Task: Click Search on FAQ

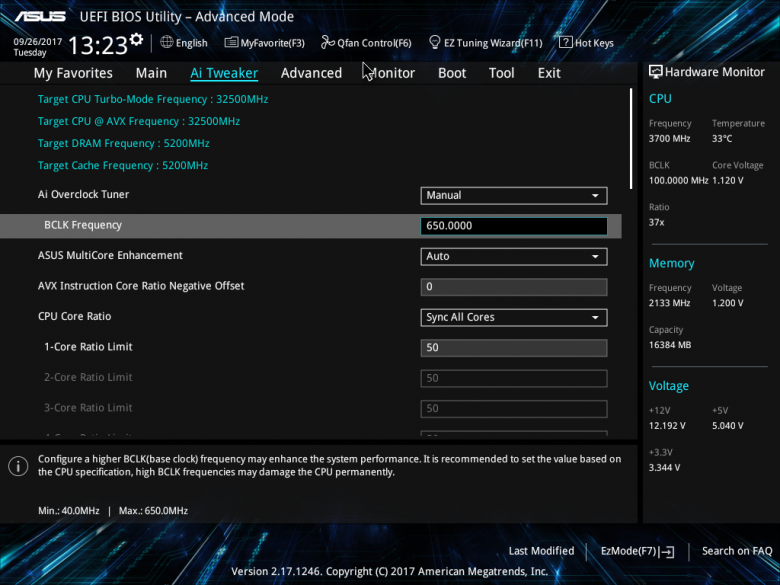Action: (x=737, y=551)
